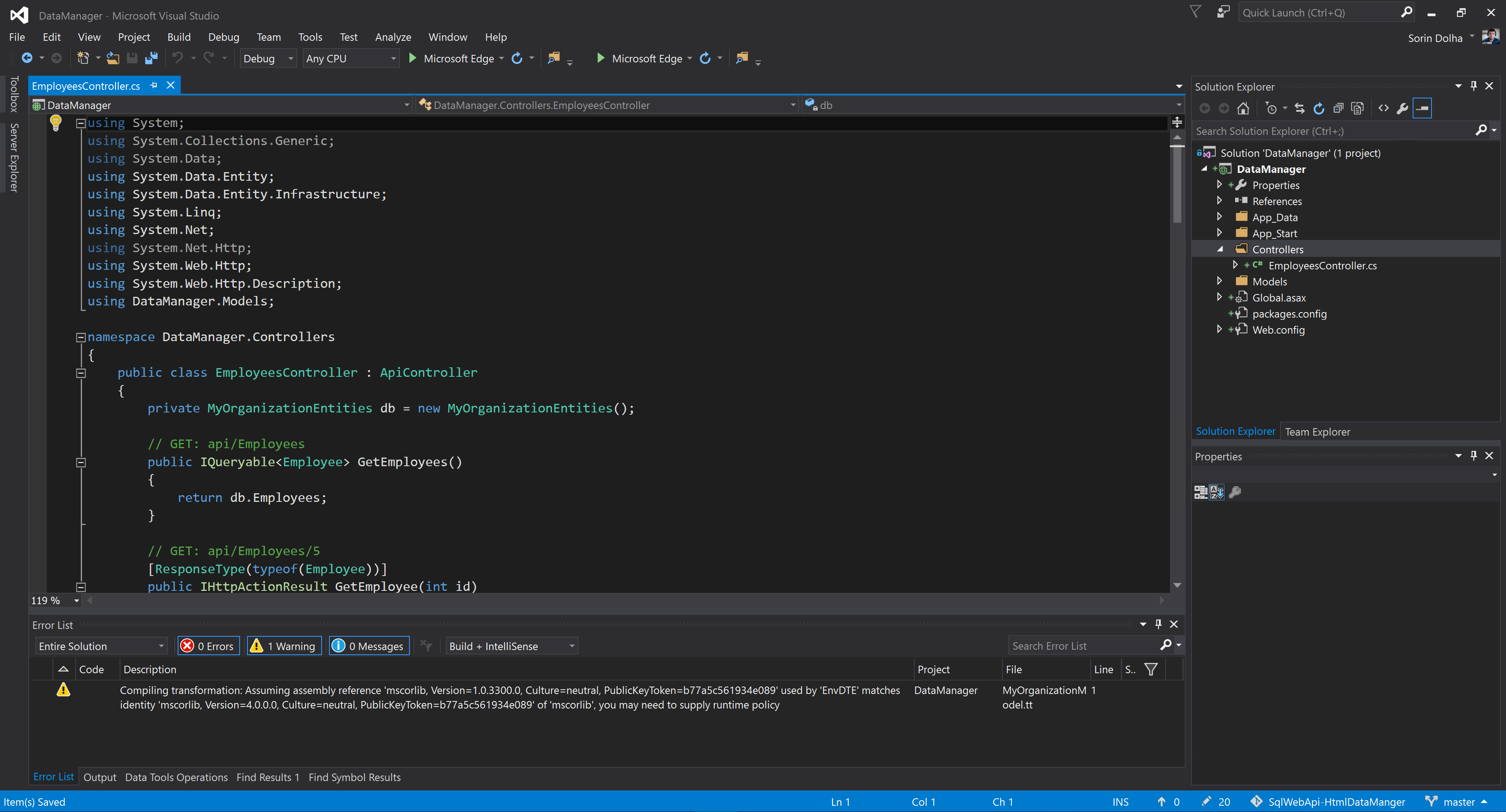Open the Debug configuration dropdown
This screenshot has height=812, width=1506.
pos(268,58)
